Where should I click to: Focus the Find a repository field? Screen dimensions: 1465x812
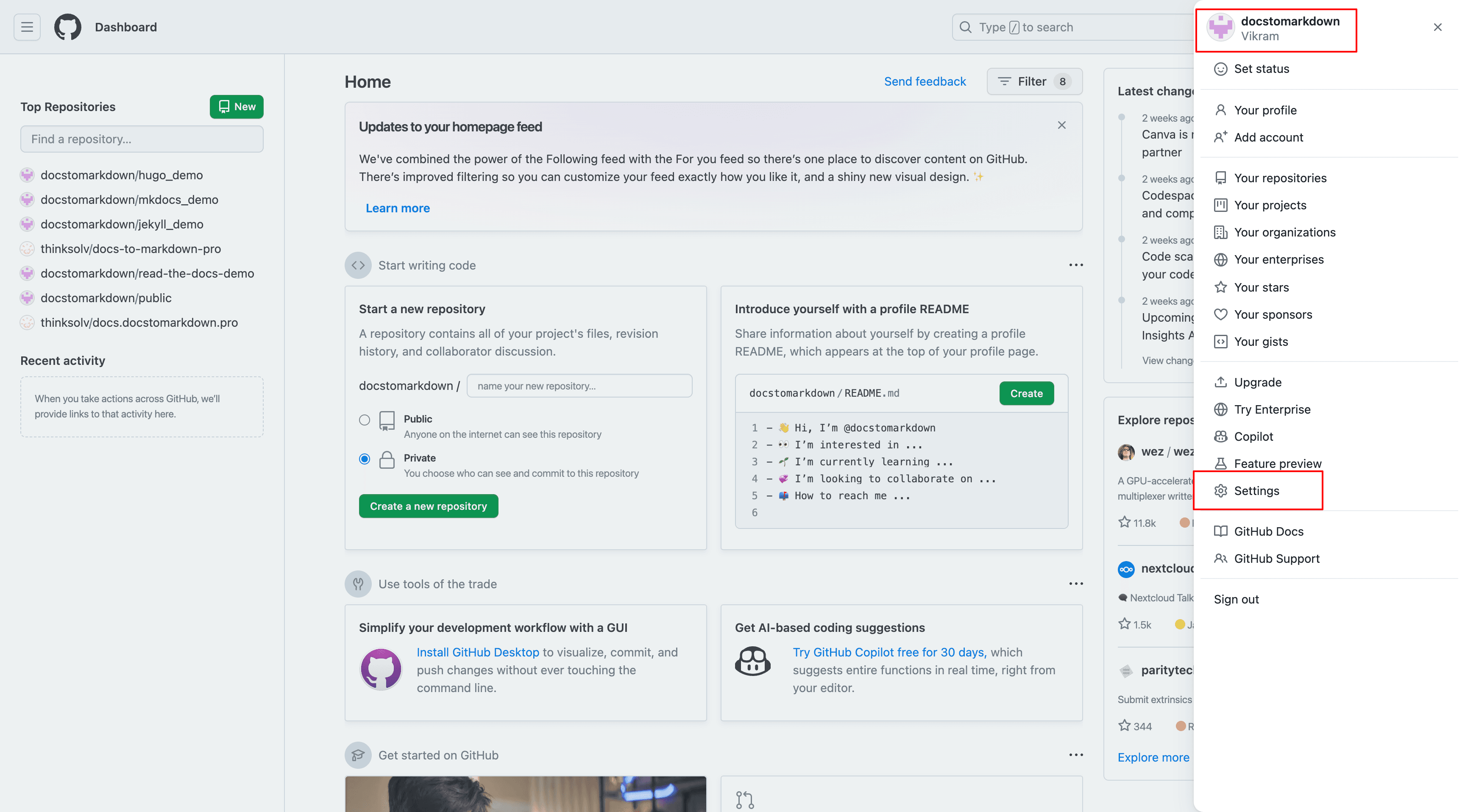[142, 139]
